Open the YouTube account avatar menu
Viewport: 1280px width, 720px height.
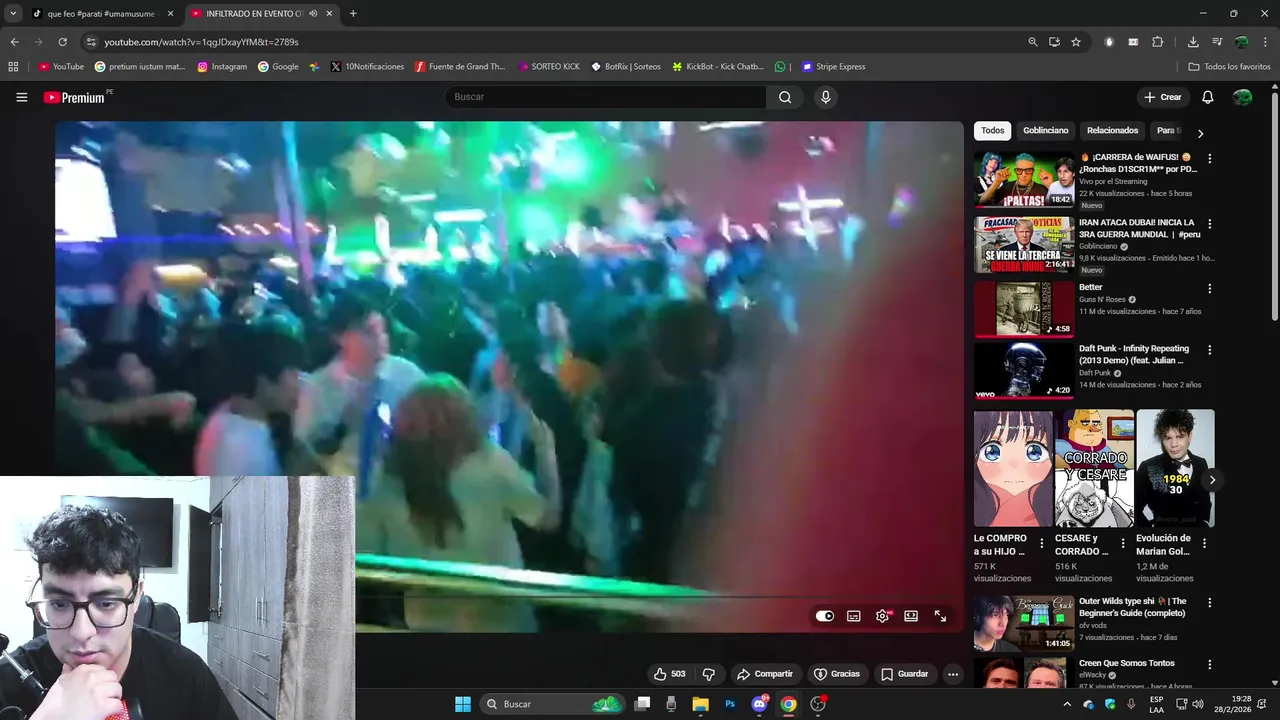click(1242, 97)
